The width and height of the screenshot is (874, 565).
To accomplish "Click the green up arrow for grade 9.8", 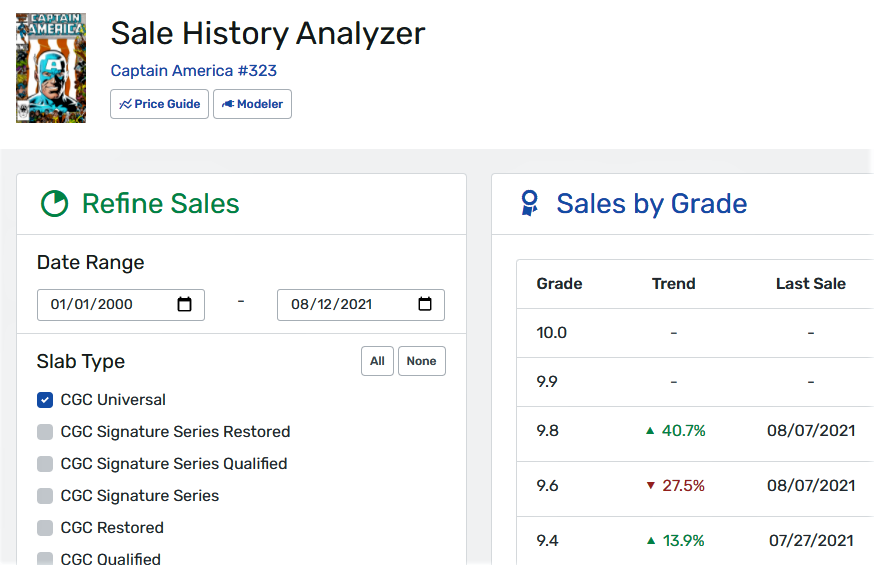I will (650, 431).
